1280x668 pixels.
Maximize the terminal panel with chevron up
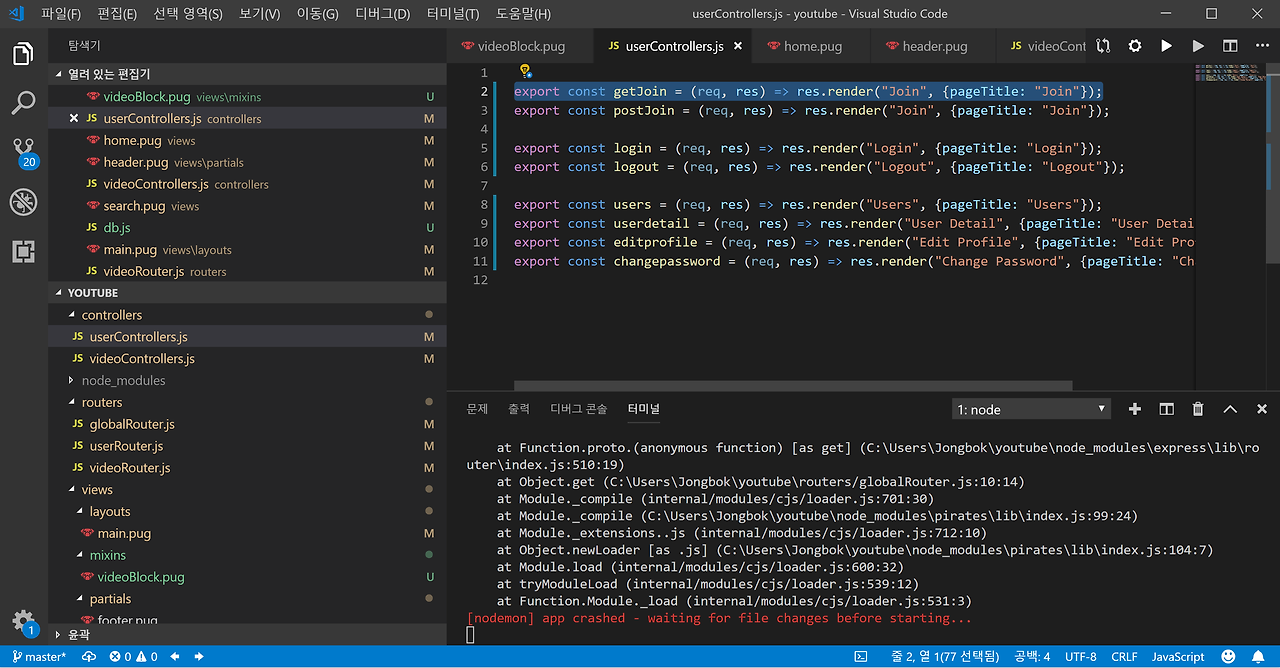[x=1230, y=409]
